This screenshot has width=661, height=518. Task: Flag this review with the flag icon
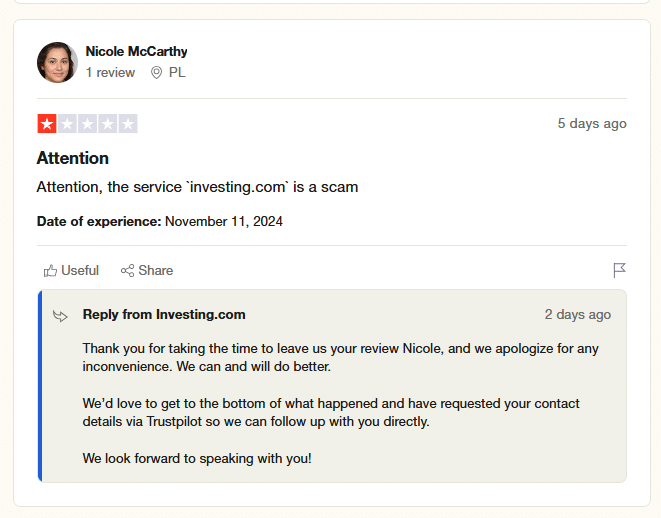tap(619, 270)
